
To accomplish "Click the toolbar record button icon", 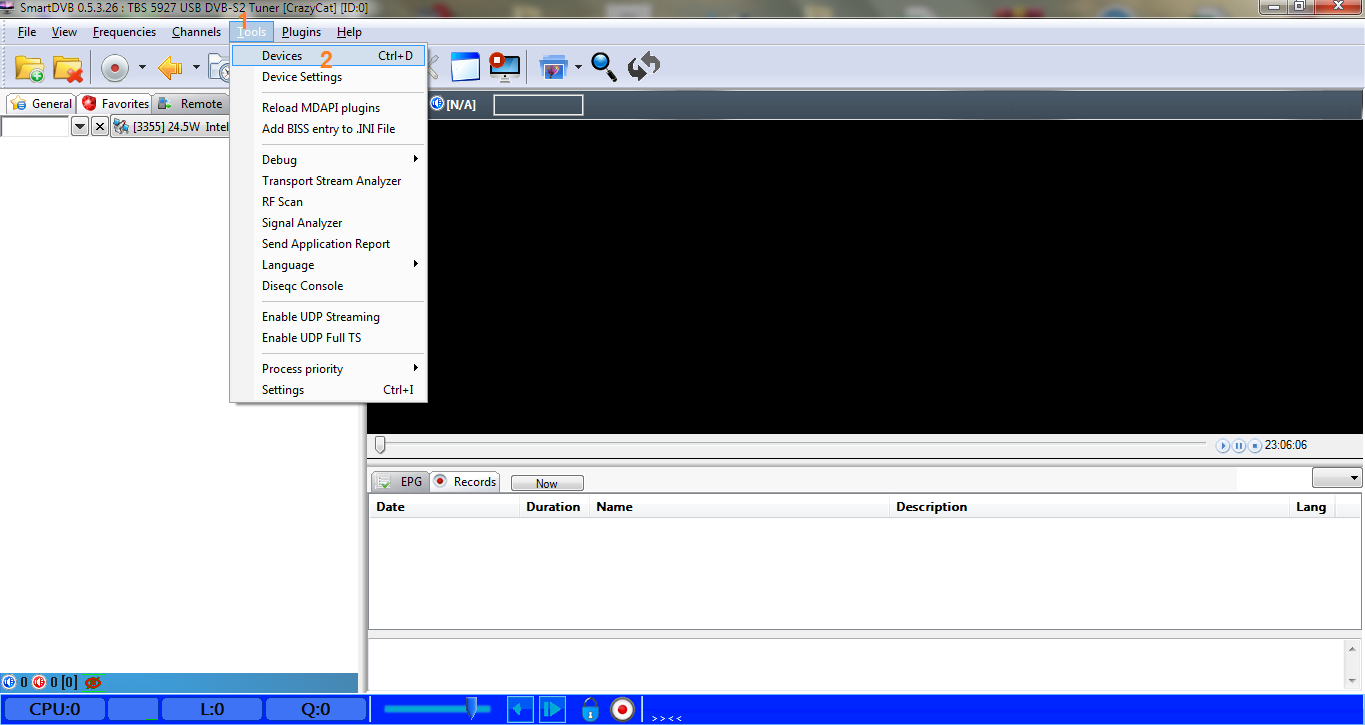I will (115, 68).
